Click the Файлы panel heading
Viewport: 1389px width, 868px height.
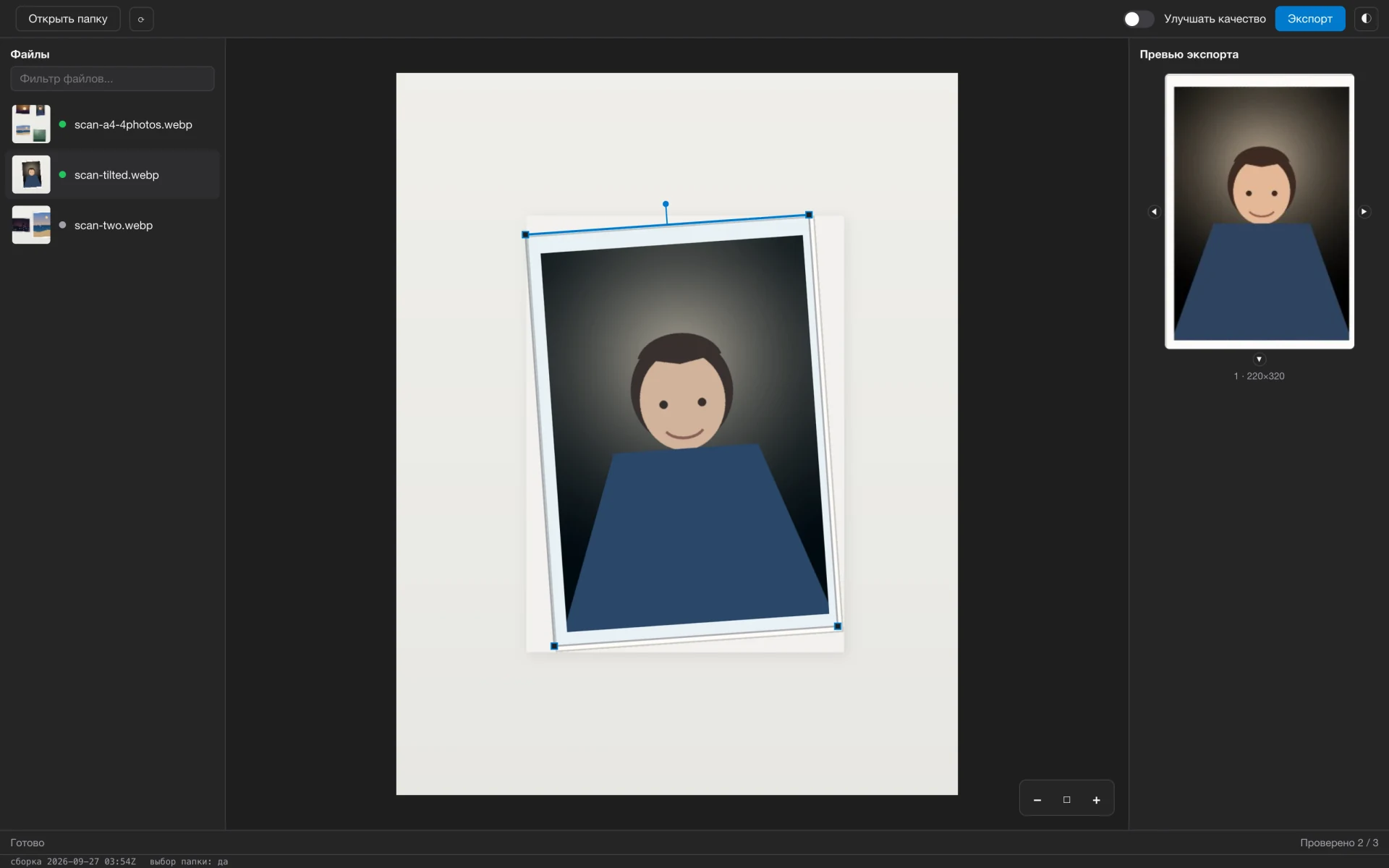(x=30, y=54)
